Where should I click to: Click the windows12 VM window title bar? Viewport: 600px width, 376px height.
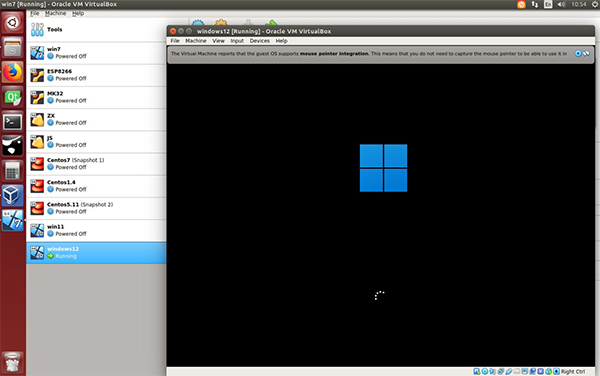[381, 31]
